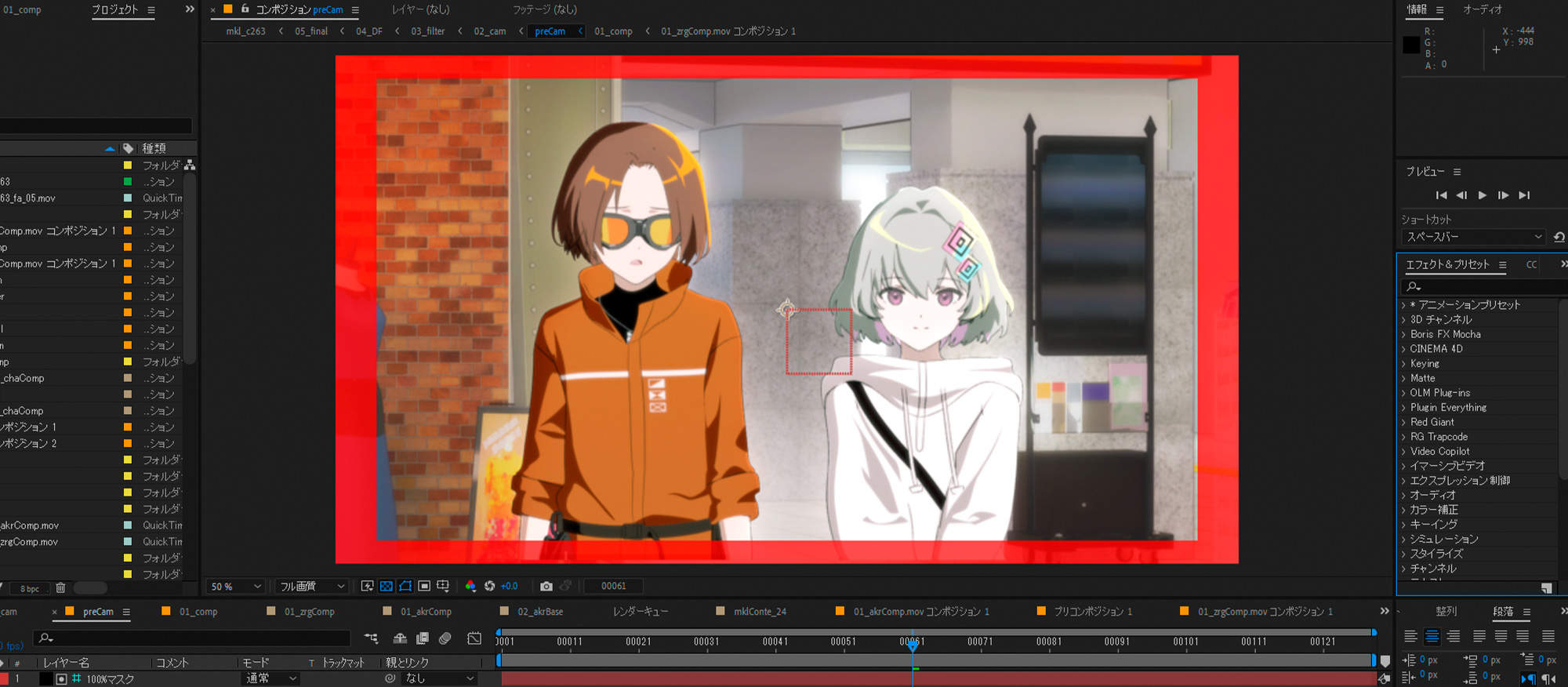Select right-to-left text direction icon
This screenshot has height=687, width=1568.
click(1548, 679)
